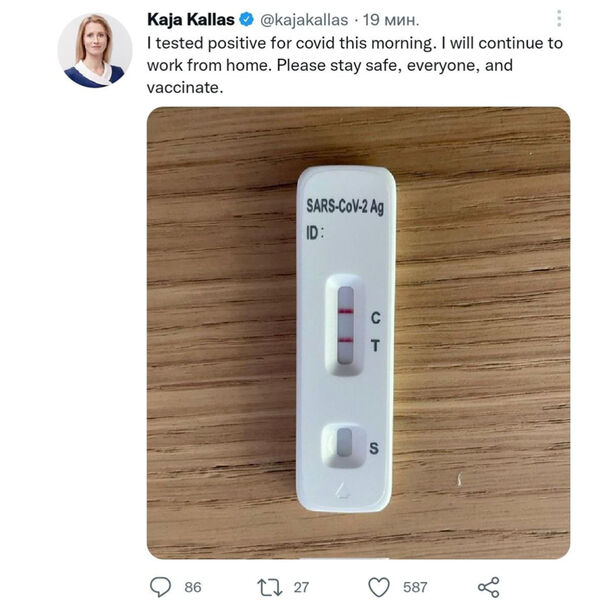Click the blue verified badge
The image size is (600, 600).
click(x=246, y=20)
